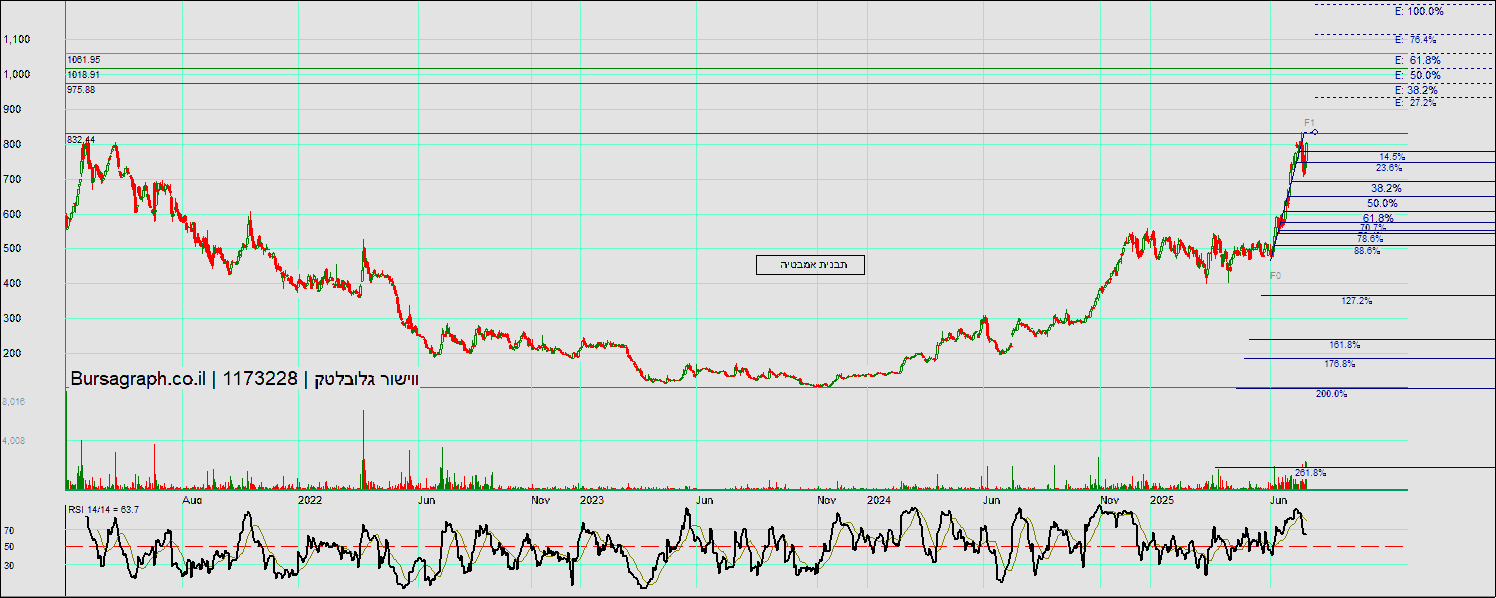Select the E: 61.8% extension label

pyautogui.click(x=1417, y=61)
